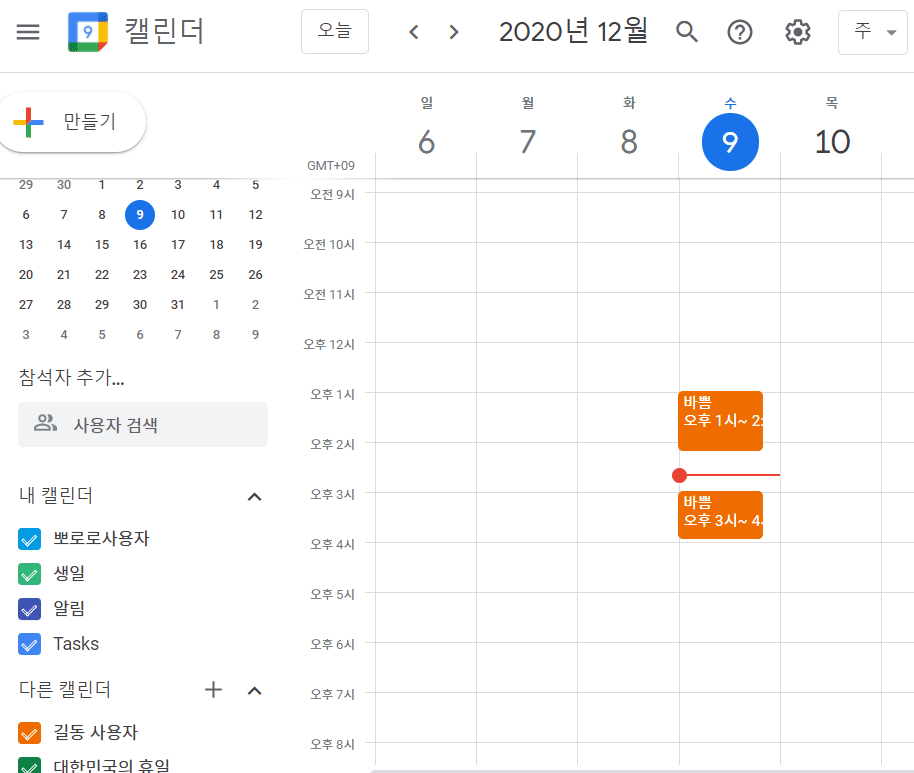
Task: Open the 바쁨 event at 오후 3시
Action: coord(720,515)
